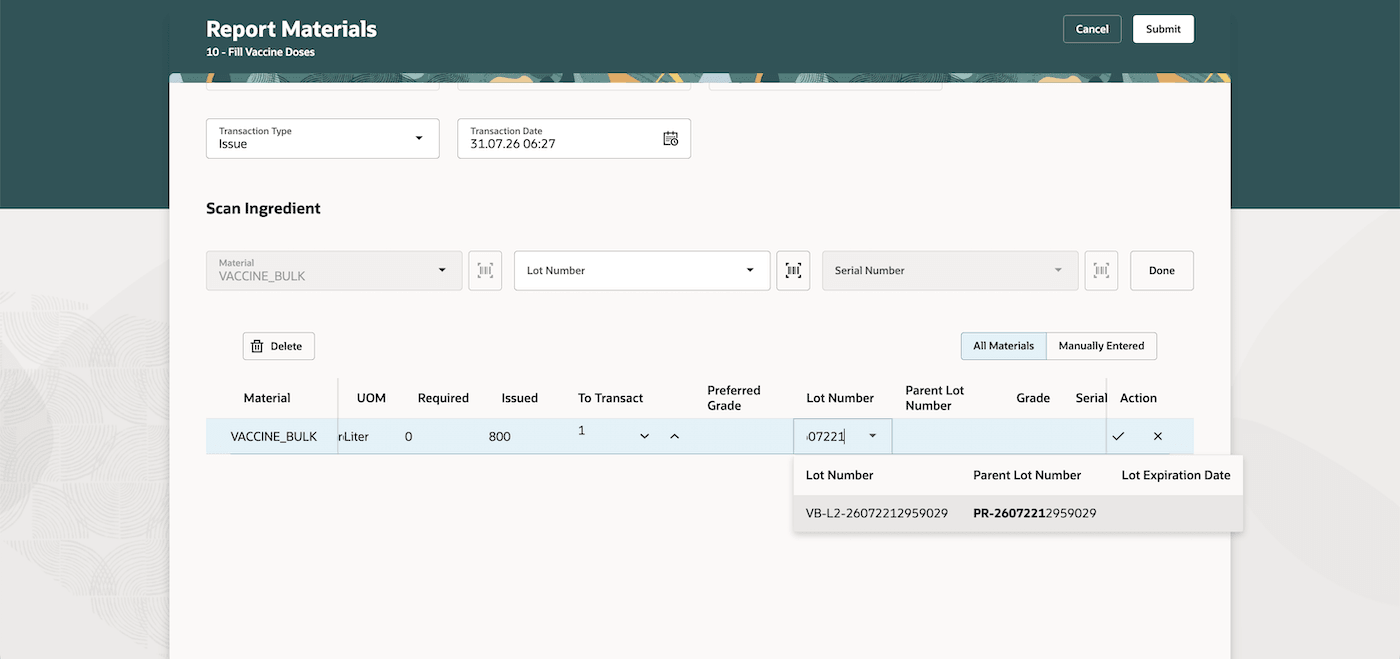The height and width of the screenshot is (659, 1400).
Task: Switch to Manually Entered view
Action: click(x=1101, y=346)
